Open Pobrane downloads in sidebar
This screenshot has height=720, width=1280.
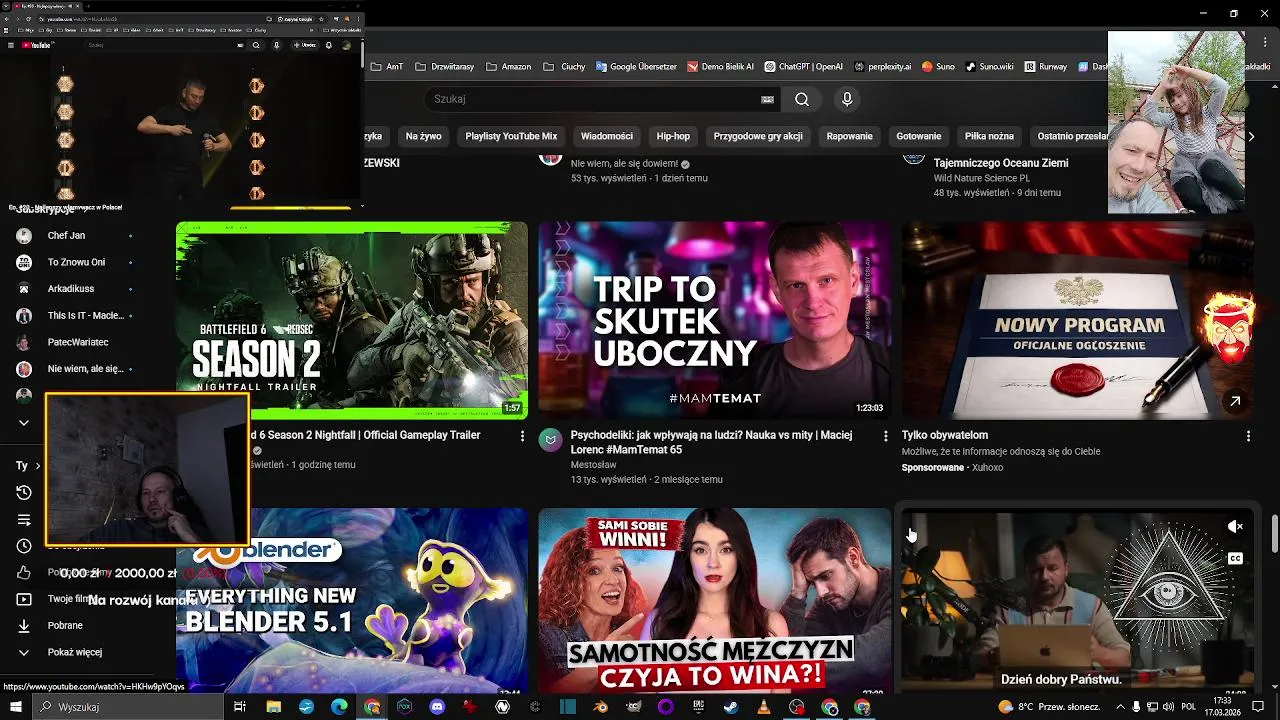pyautogui.click(x=66, y=626)
